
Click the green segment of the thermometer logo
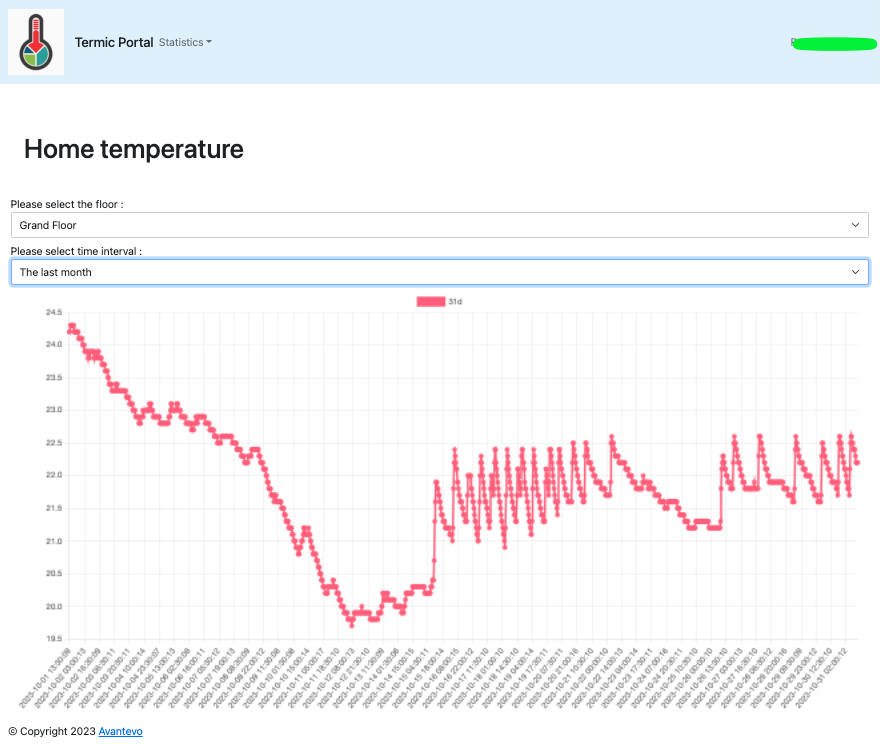pos(30,59)
